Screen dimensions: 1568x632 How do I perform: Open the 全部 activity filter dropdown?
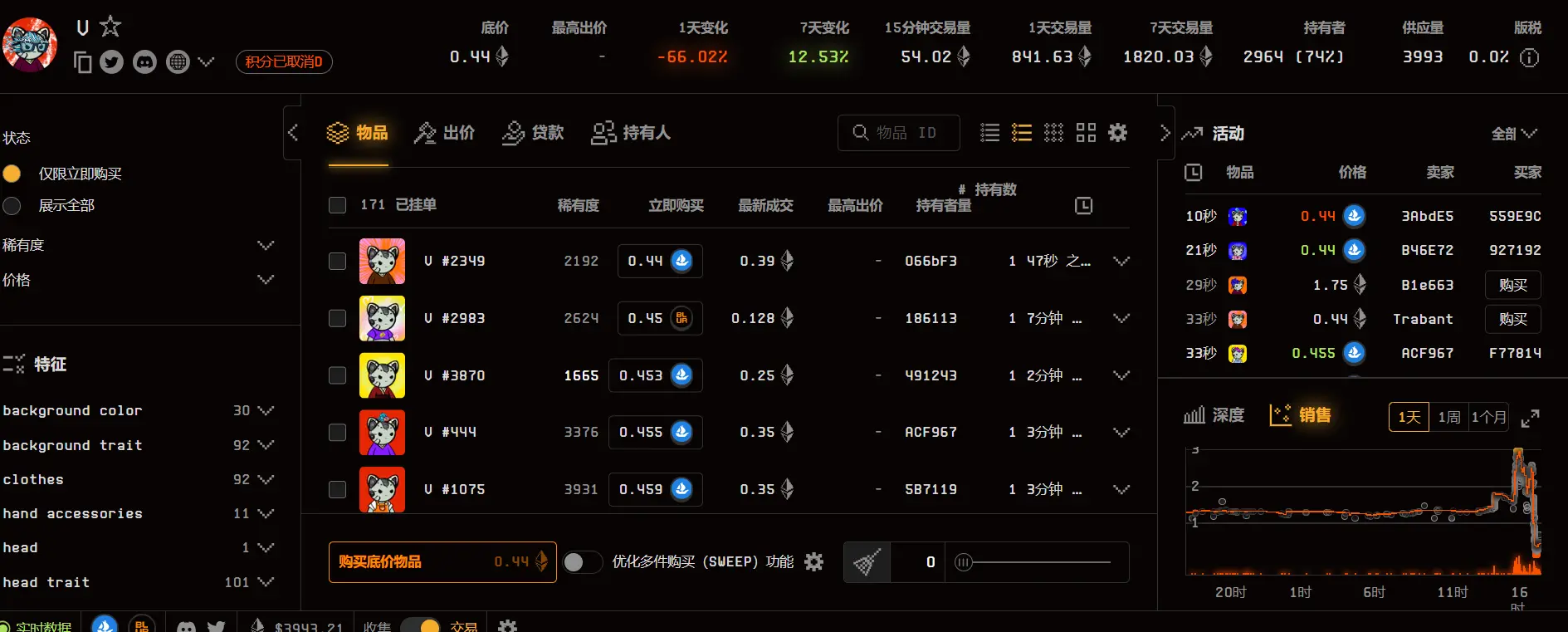1514,134
